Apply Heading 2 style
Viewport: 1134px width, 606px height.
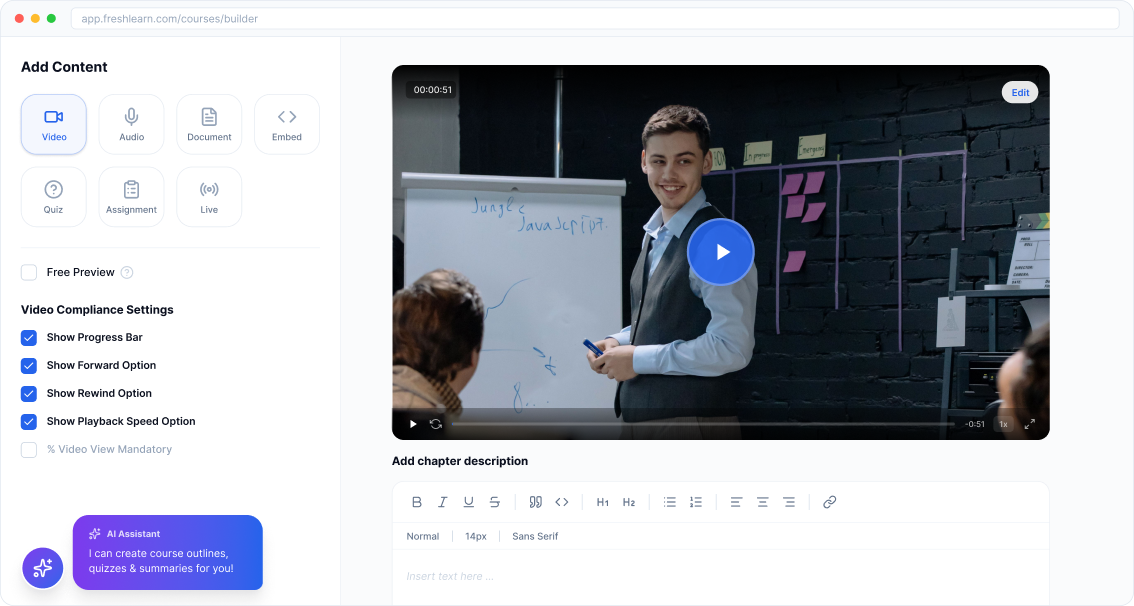tap(628, 502)
